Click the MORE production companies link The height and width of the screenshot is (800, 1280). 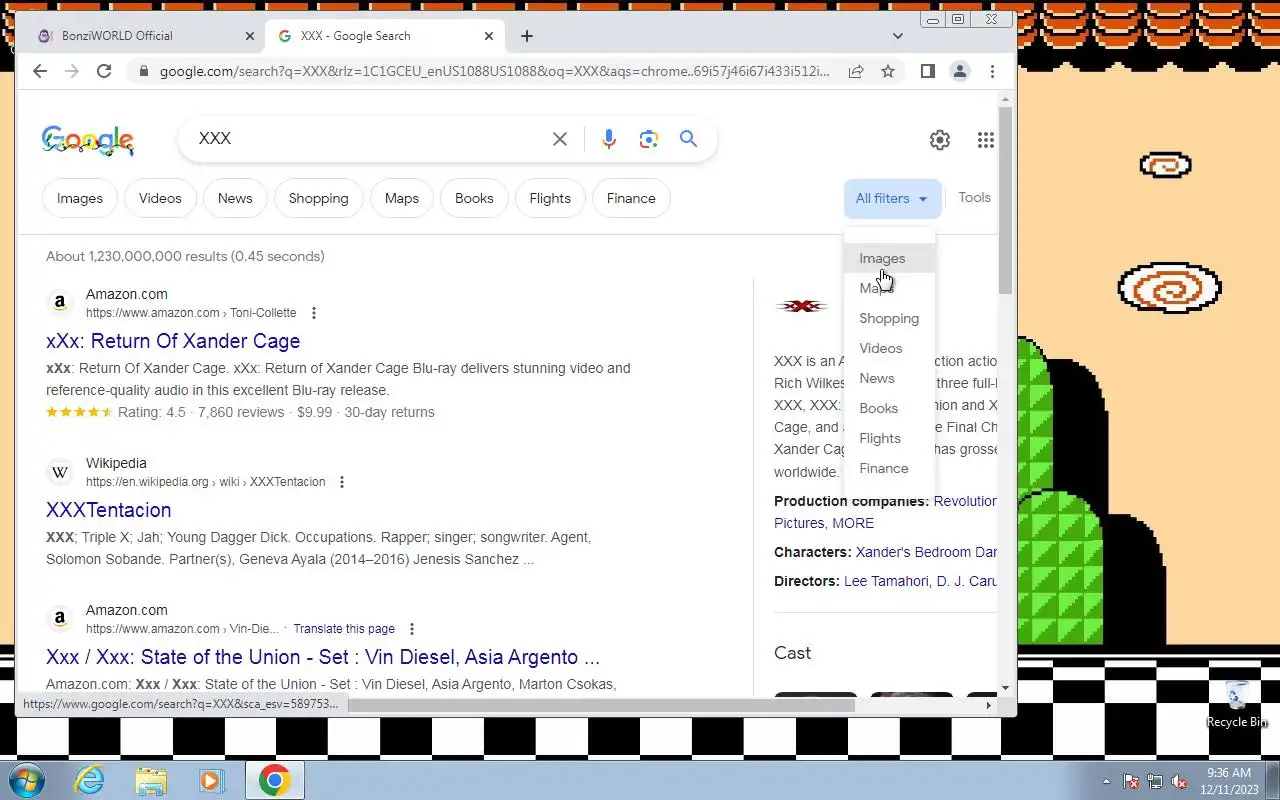[x=853, y=523]
